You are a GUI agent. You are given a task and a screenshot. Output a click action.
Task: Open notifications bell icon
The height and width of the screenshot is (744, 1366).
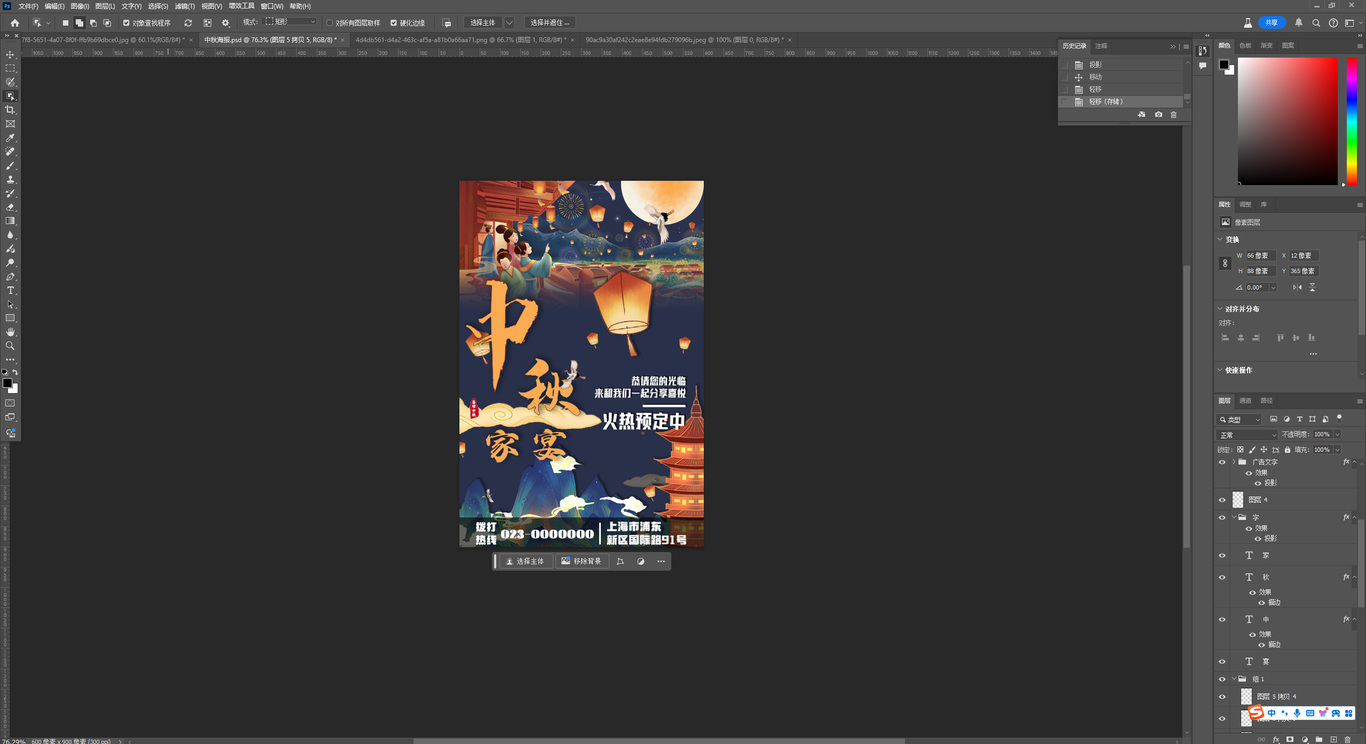pos(1299,22)
